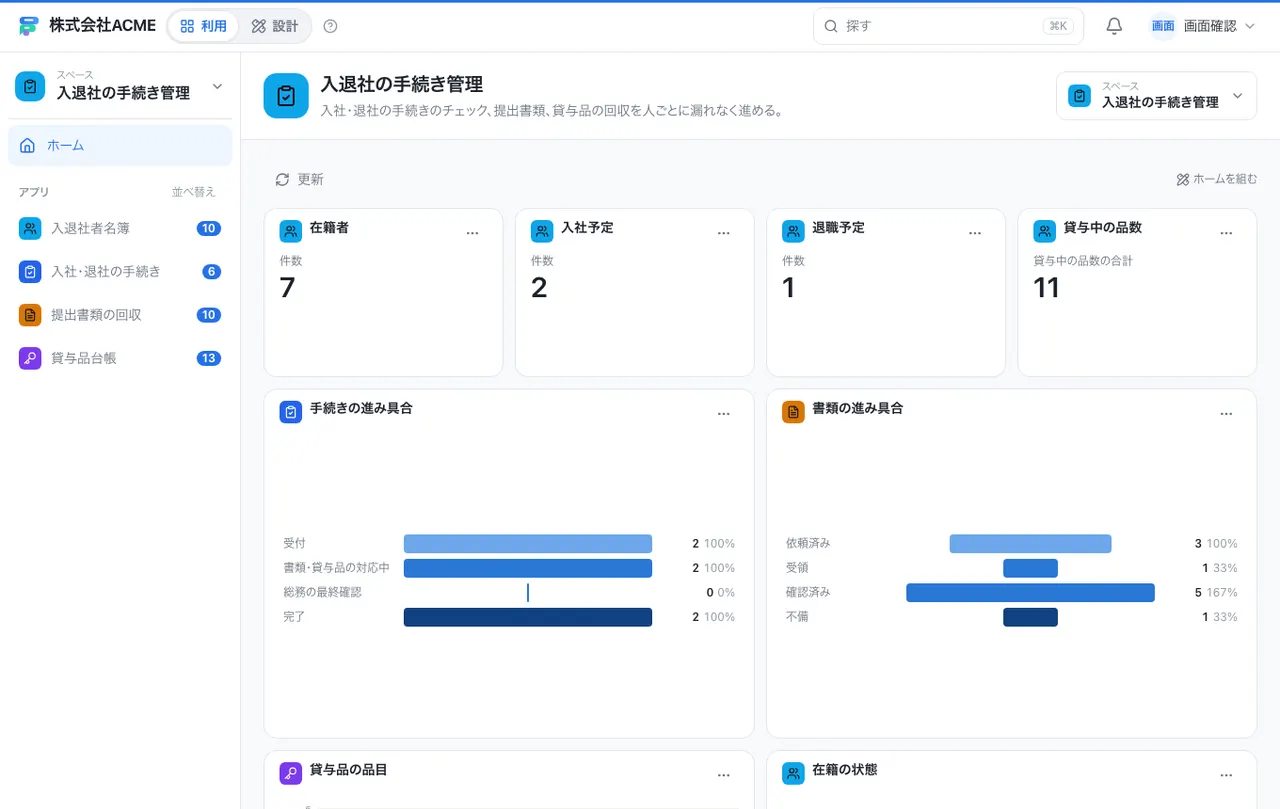
Task: Switch to 利用 mode
Action: pyautogui.click(x=204, y=26)
